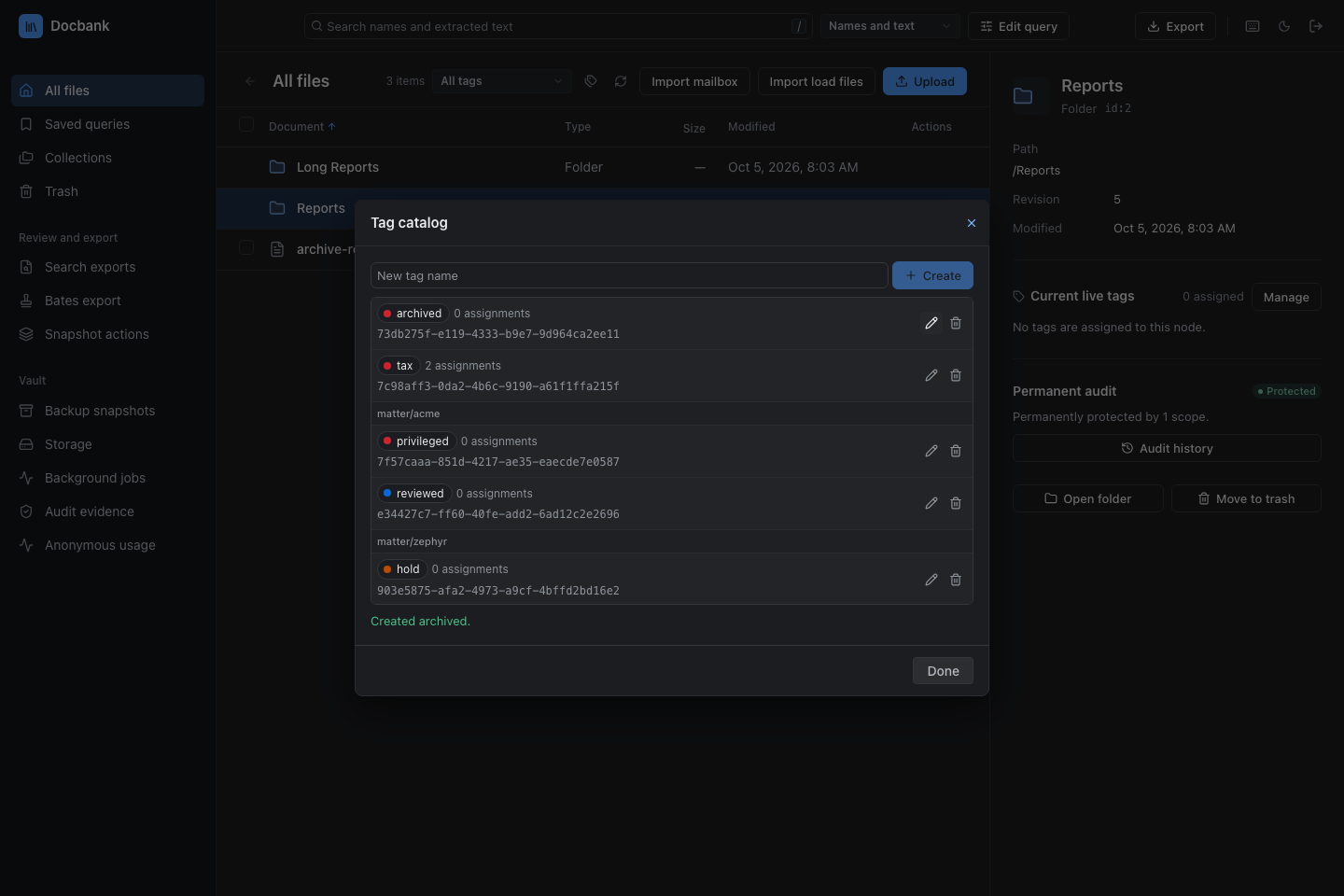Click Manage tags button
1344x896 pixels.
click(x=1286, y=297)
